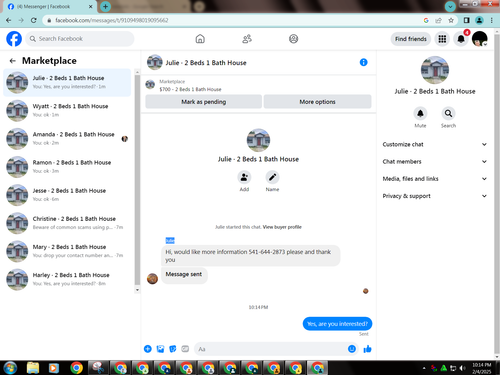Open the Windows Start button
This screenshot has height=375, width=500.
click(10, 368)
